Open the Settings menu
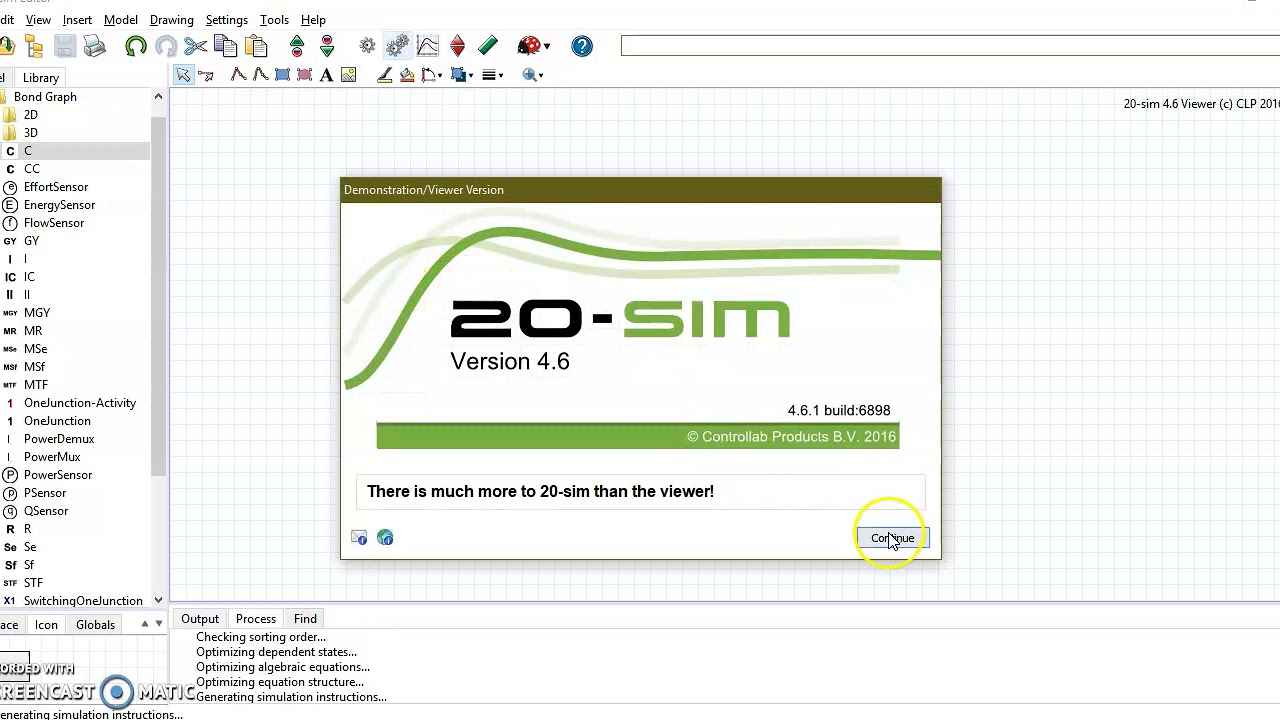 point(227,20)
